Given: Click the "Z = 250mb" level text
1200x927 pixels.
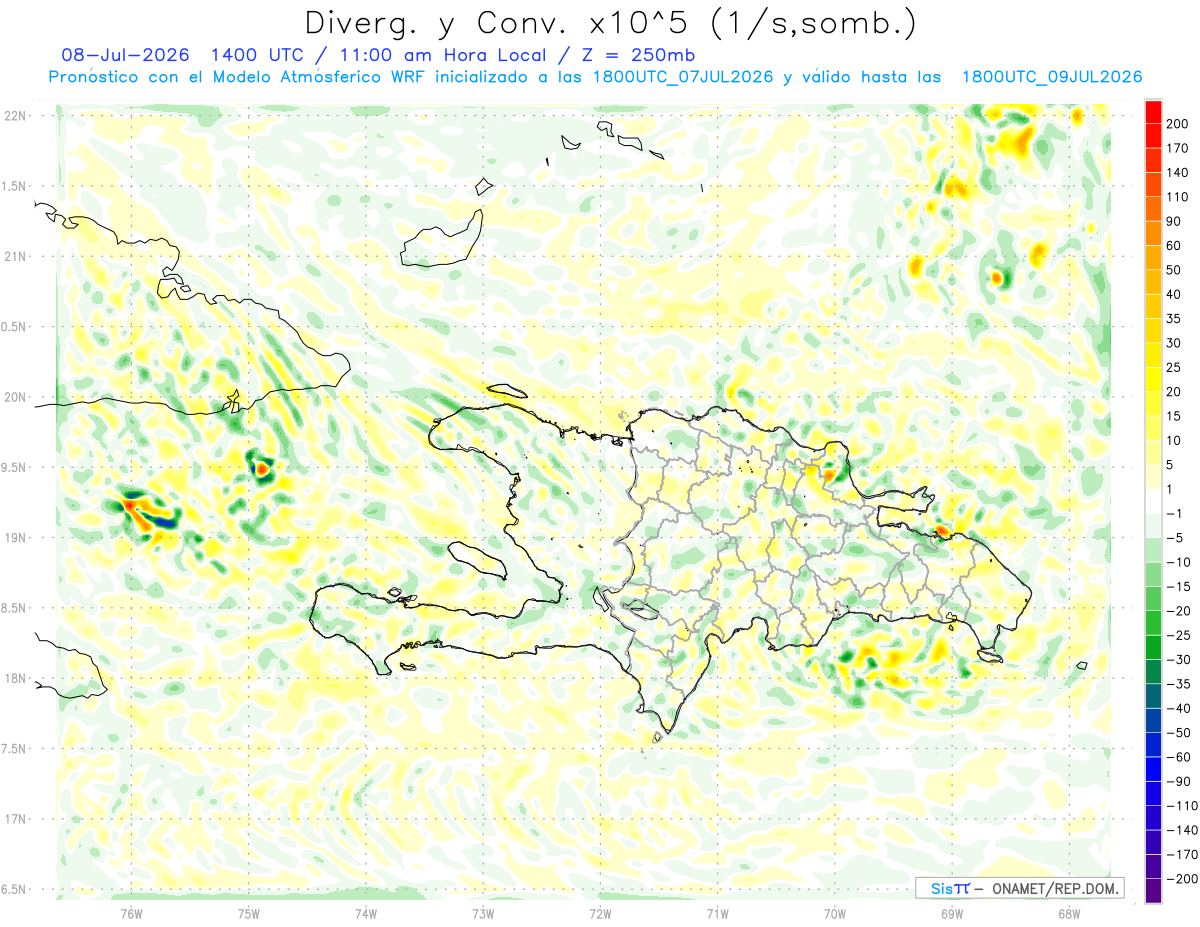Looking at the screenshot, I should (638, 55).
